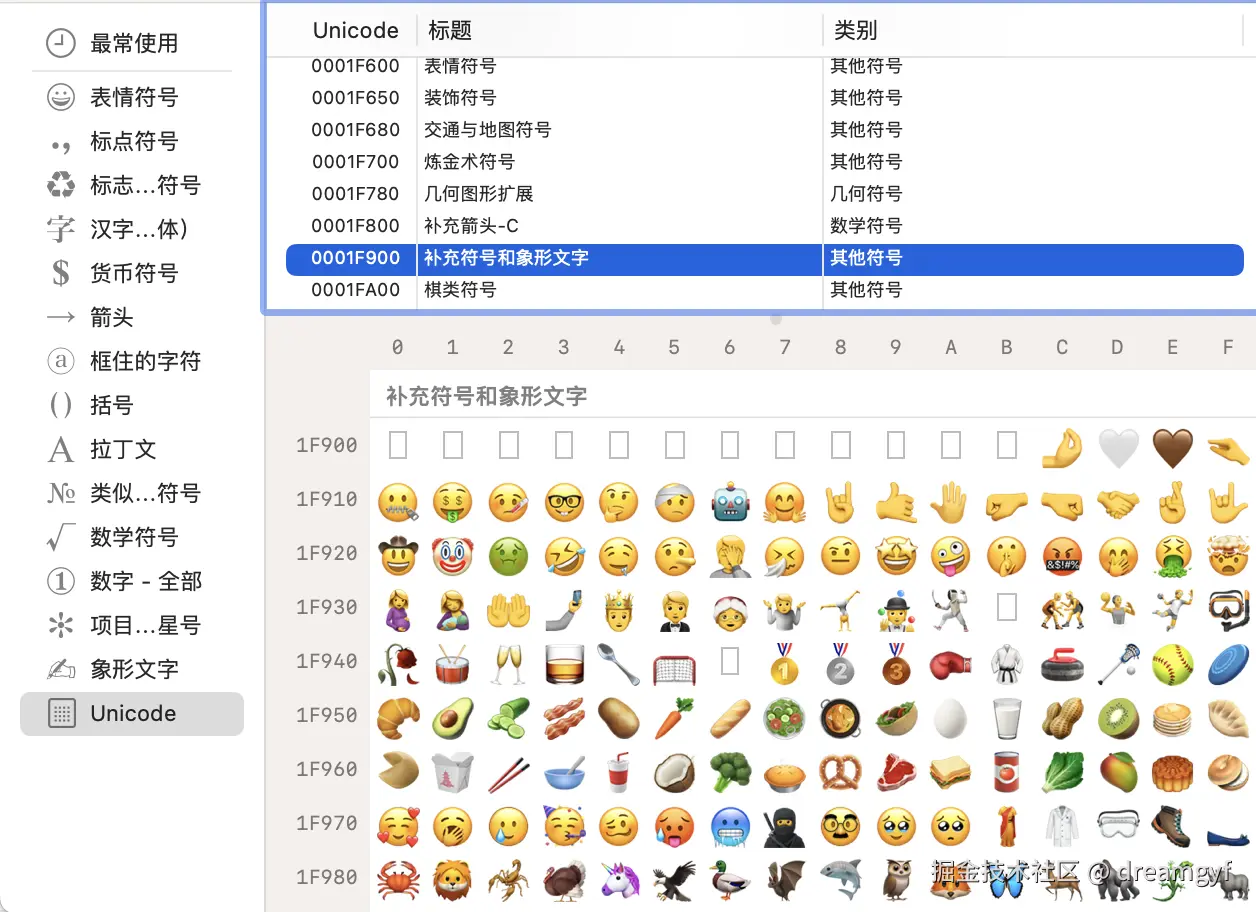Click the 类别 column header
Screen dimensions: 1256x912
(x=858, y=30)
